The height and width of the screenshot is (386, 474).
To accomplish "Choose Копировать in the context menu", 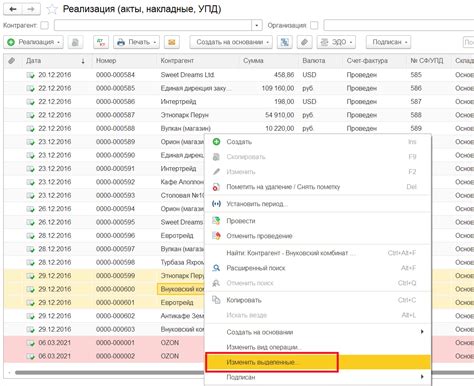I will click(244, 300).
